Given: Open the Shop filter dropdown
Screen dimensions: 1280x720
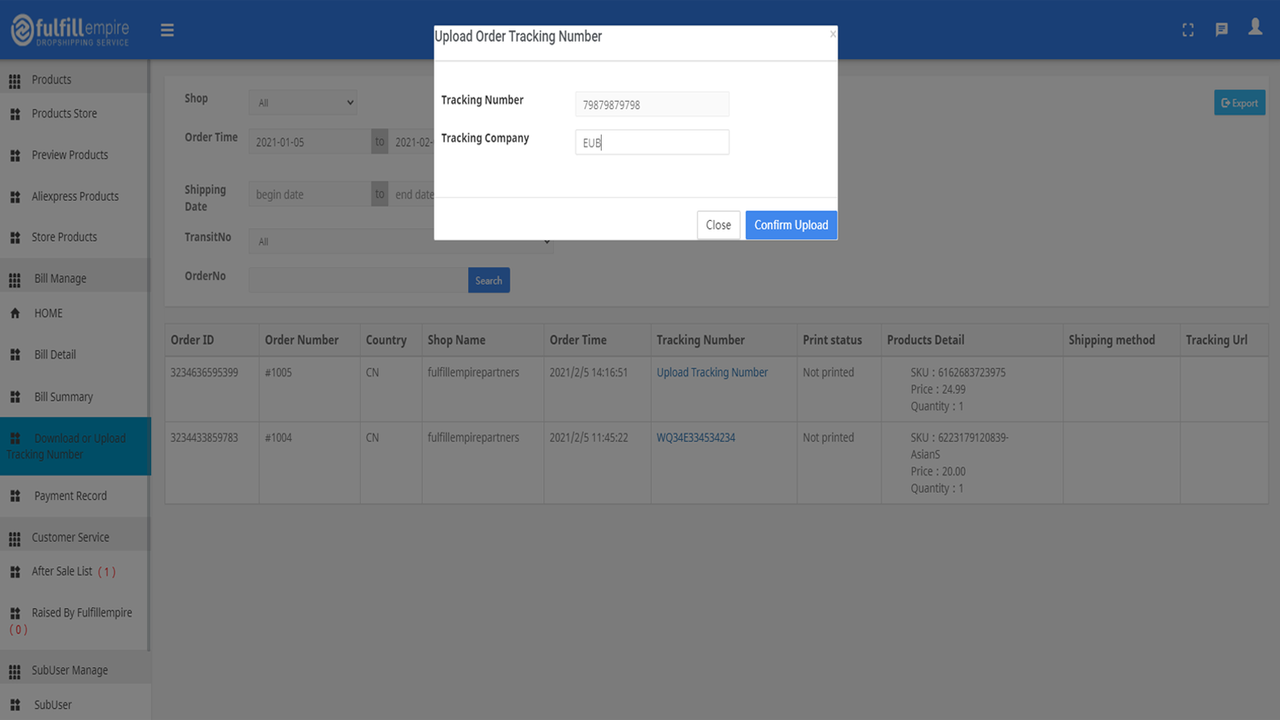Looking at the screenshot, I should pos(303,101).
